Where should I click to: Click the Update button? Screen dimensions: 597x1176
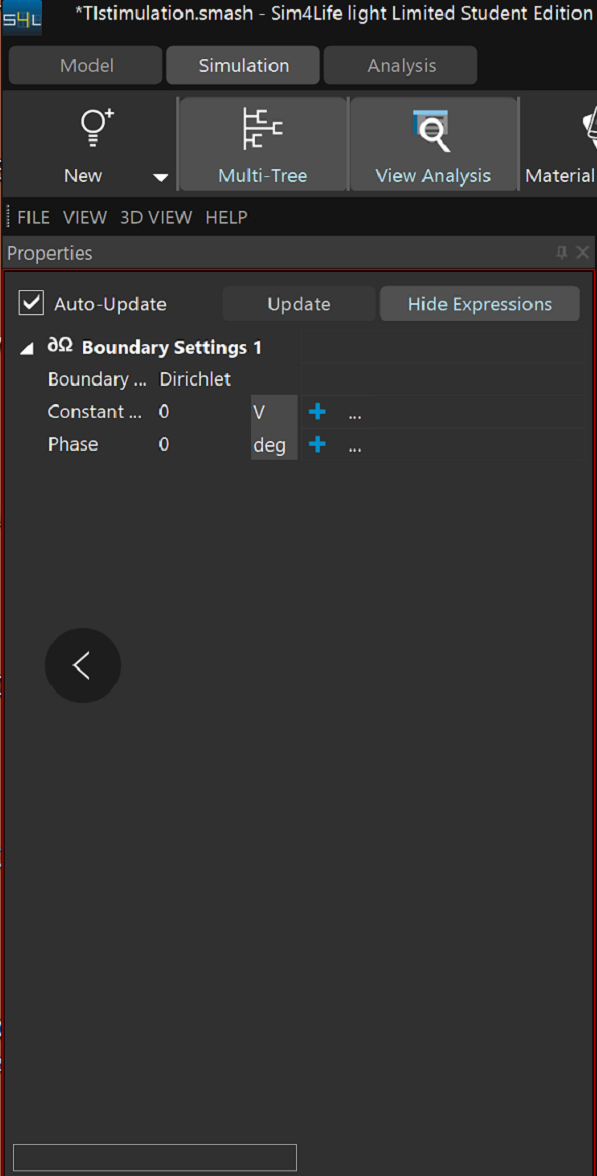click(x=298, y=304)
